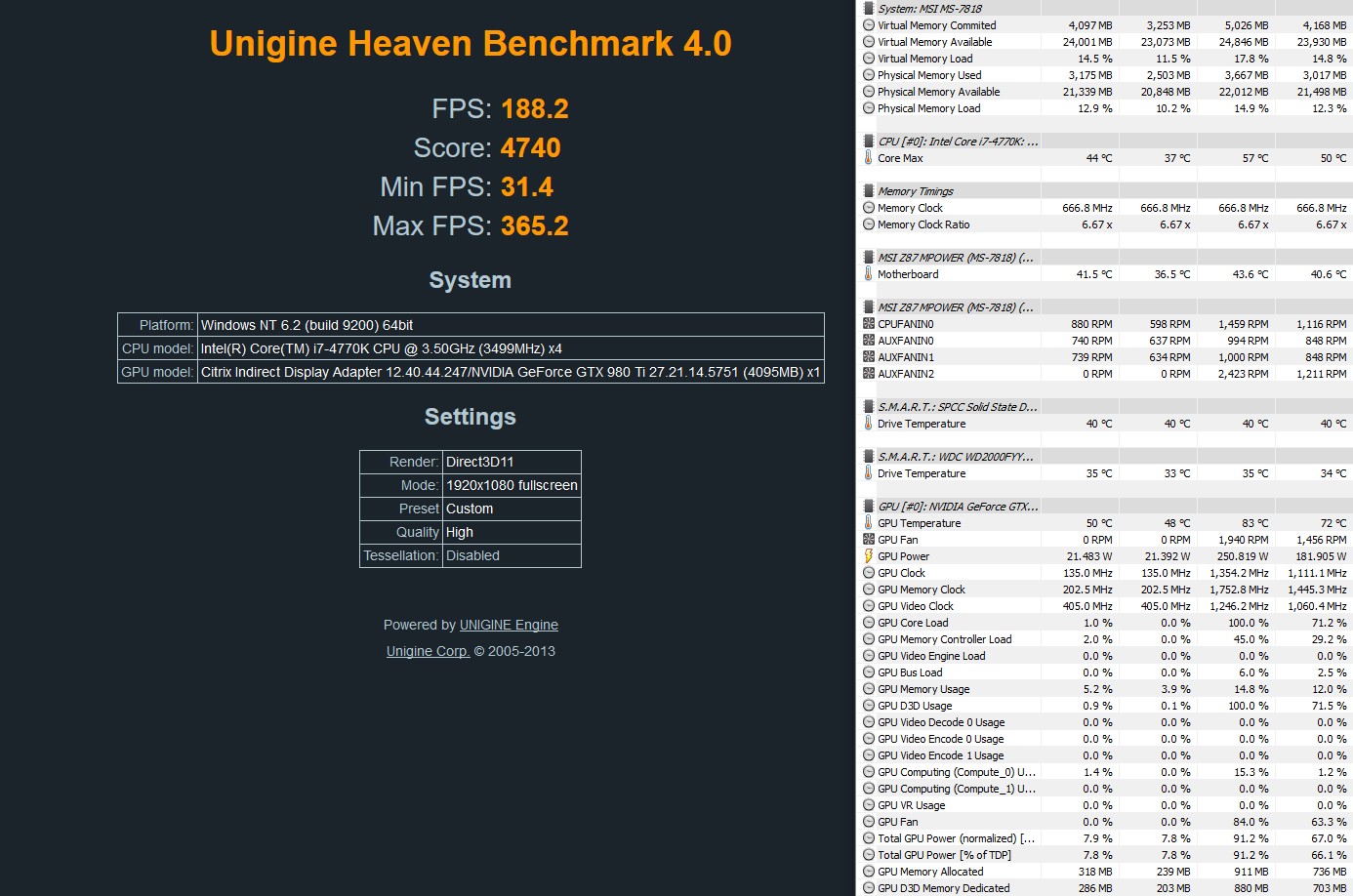Click the GPU Memory Allocated label
The image size is (1353, 896).
click(x=930, y=872)
